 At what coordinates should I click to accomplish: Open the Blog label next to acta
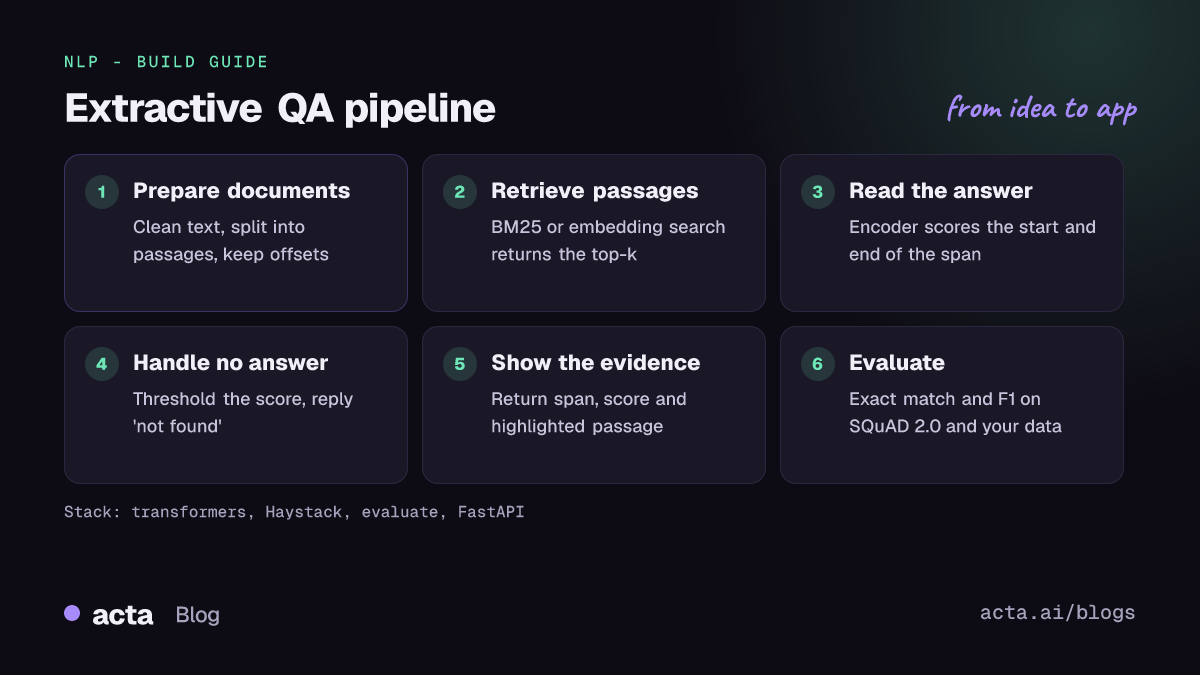[x=197, y=615]
